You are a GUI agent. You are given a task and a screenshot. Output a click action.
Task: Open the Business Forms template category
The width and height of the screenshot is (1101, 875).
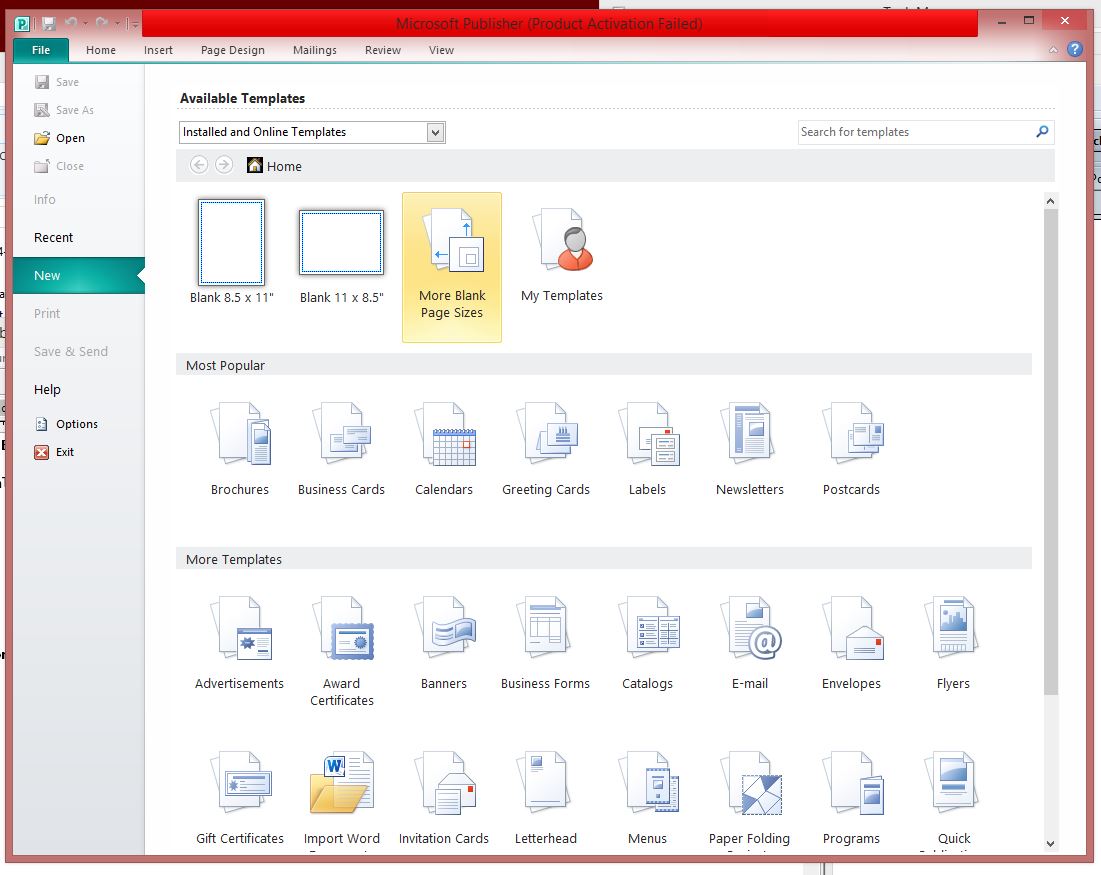pos(546,643)
